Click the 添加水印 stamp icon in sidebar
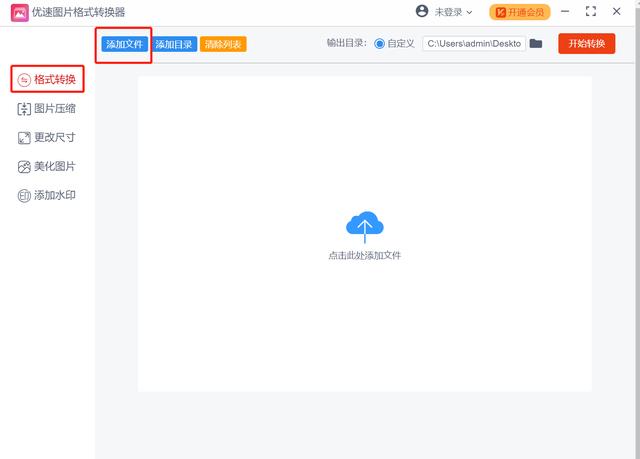This screenshot has width=640, height=459. click(24, 196)
